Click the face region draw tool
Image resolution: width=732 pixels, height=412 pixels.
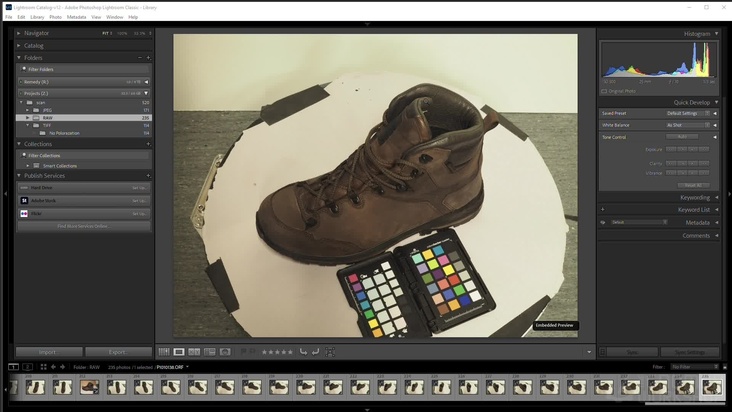[330, 352]
